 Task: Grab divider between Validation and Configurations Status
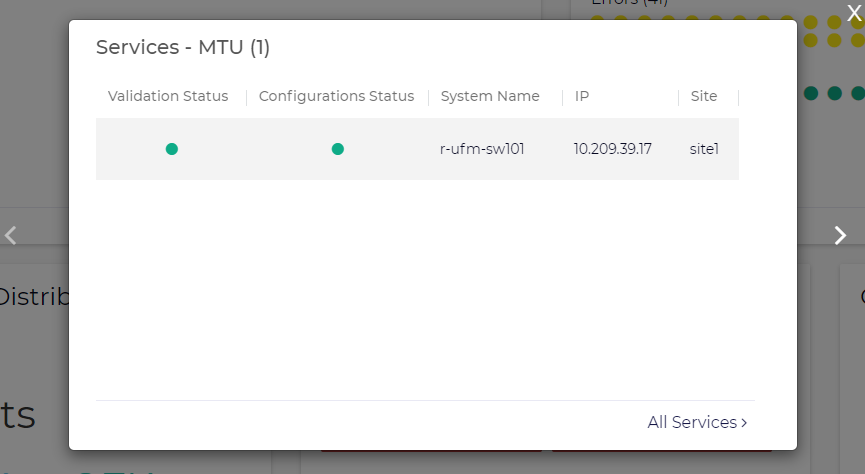(246, 97)
